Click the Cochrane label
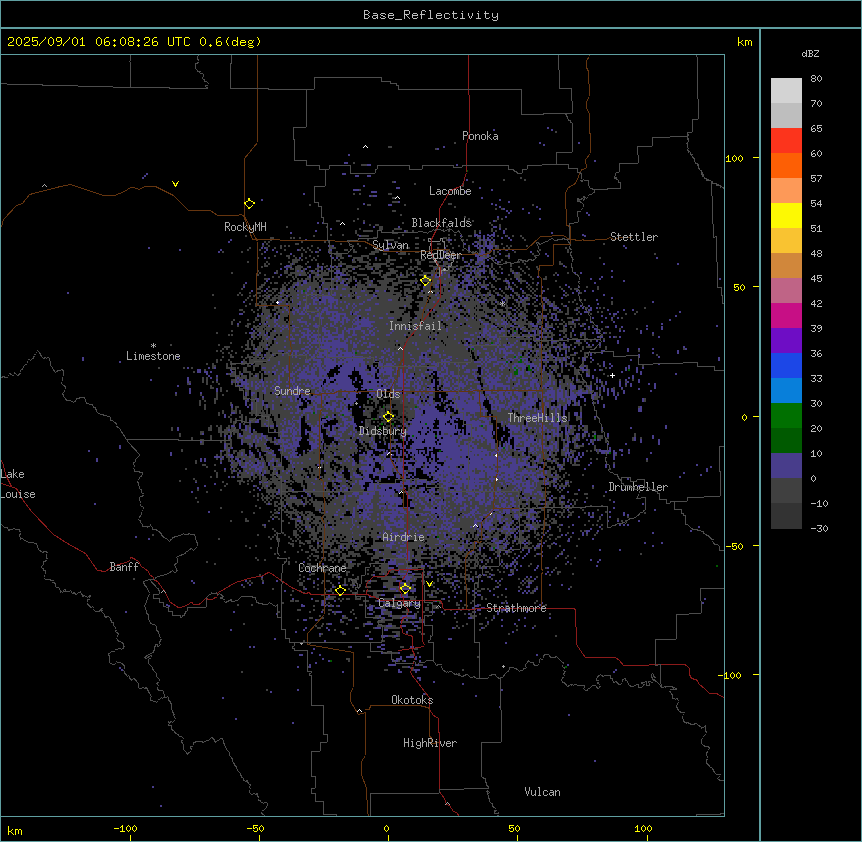 [322, 568]
